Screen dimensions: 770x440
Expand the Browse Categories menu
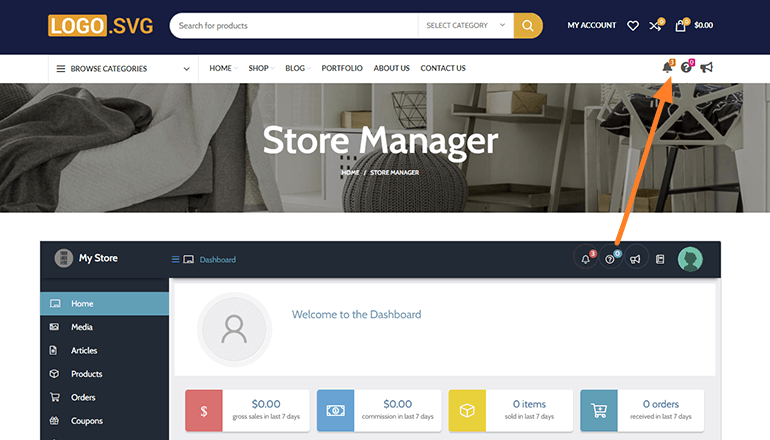point(122,69)
